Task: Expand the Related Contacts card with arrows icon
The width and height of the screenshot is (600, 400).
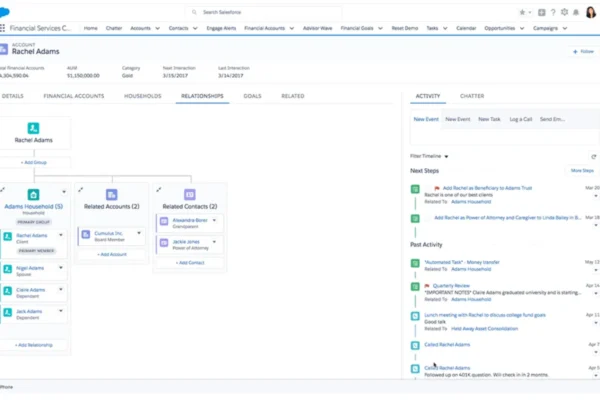Action: point(158,189)
